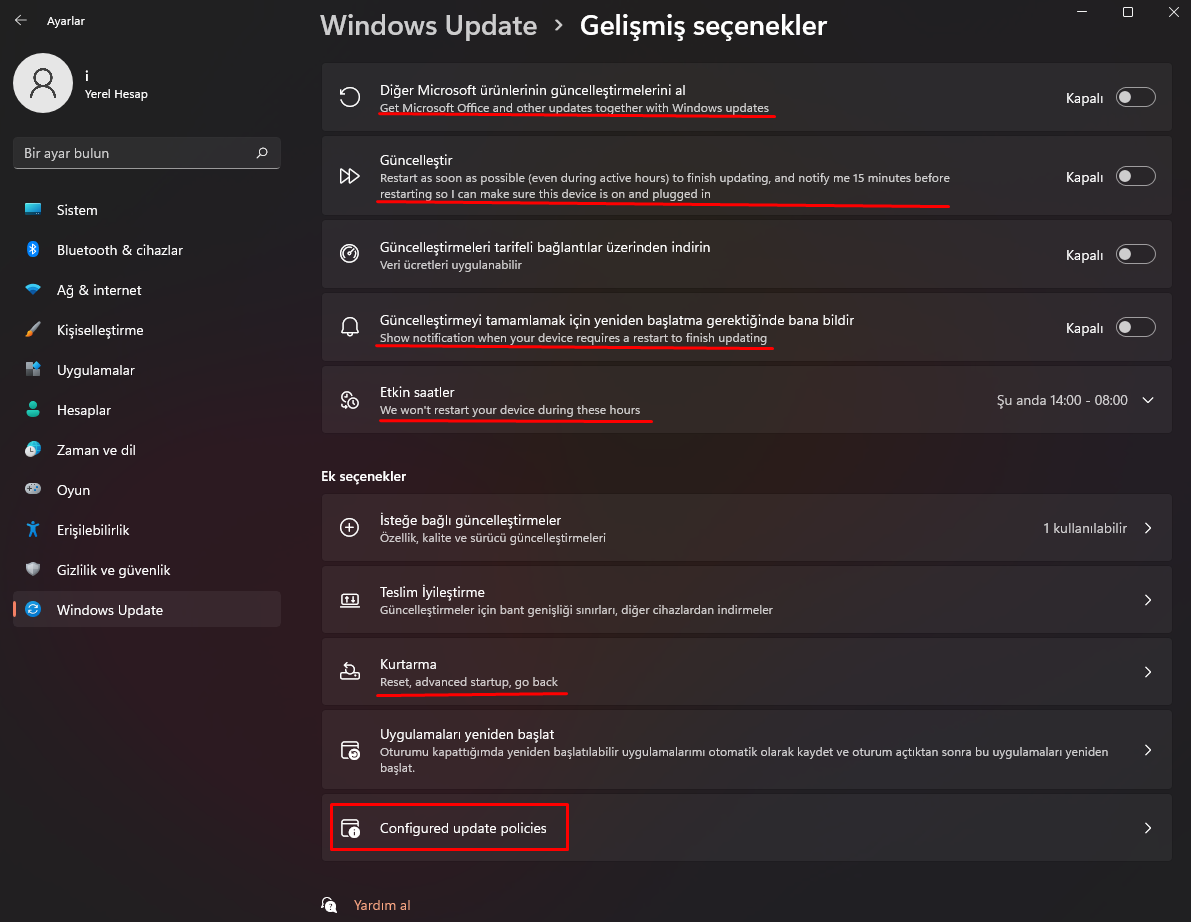This screenshot has height=922, width=1191.
Task: Click the Yardım al help icon
Action: [x=329, y=905]
